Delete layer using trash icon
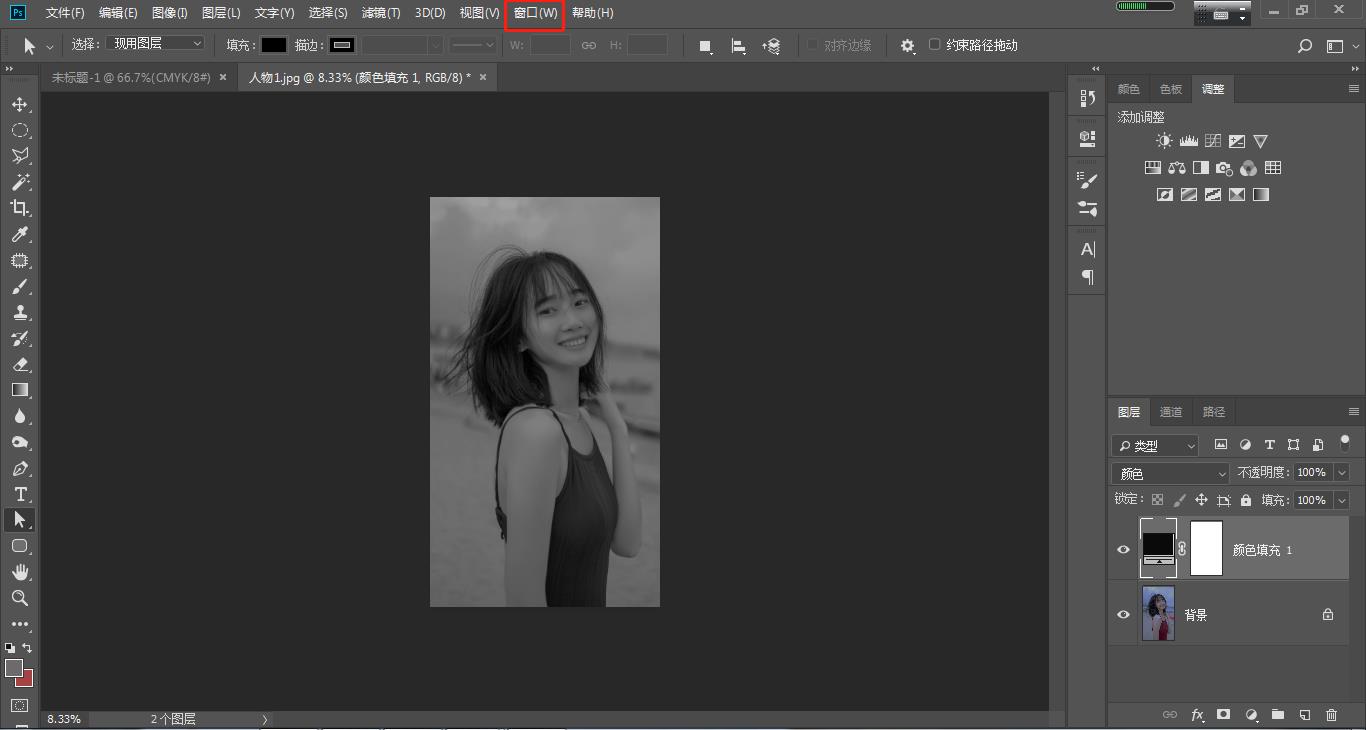 point(1331,715)
